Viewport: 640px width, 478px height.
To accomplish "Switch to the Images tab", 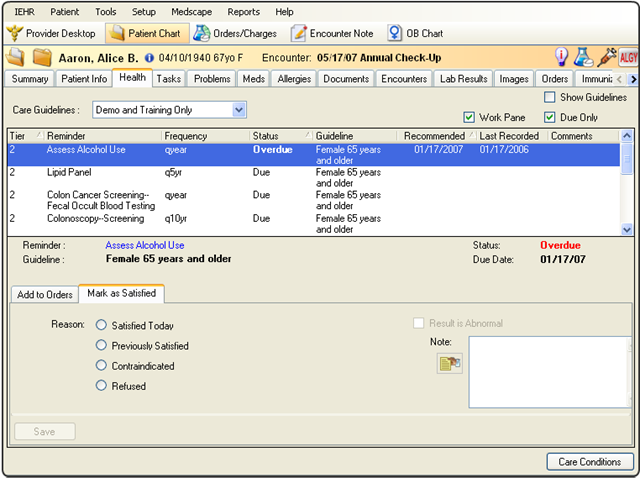I will pyautogui.click(x=514, y=79).
